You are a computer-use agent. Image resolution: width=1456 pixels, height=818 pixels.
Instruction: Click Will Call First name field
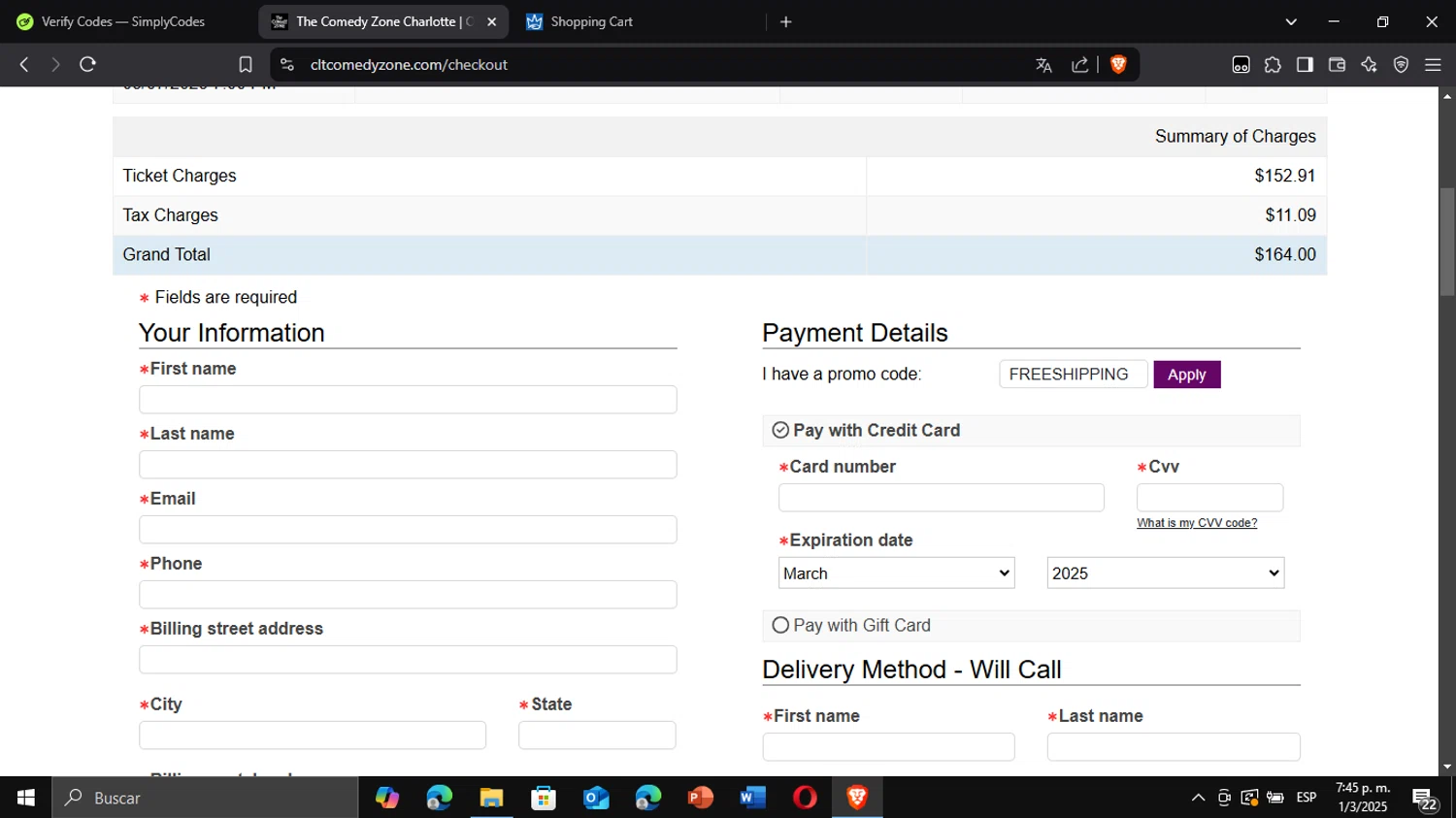point(889,747)
